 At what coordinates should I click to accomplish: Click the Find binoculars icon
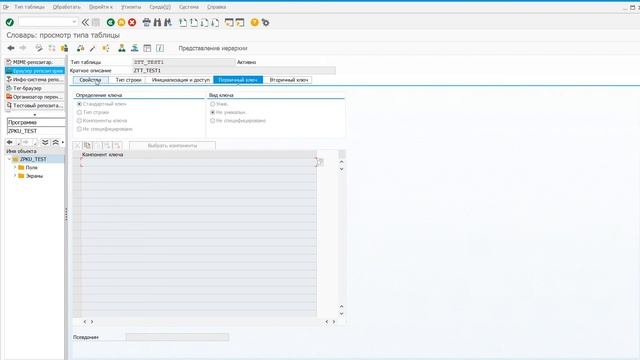[157, 22]
